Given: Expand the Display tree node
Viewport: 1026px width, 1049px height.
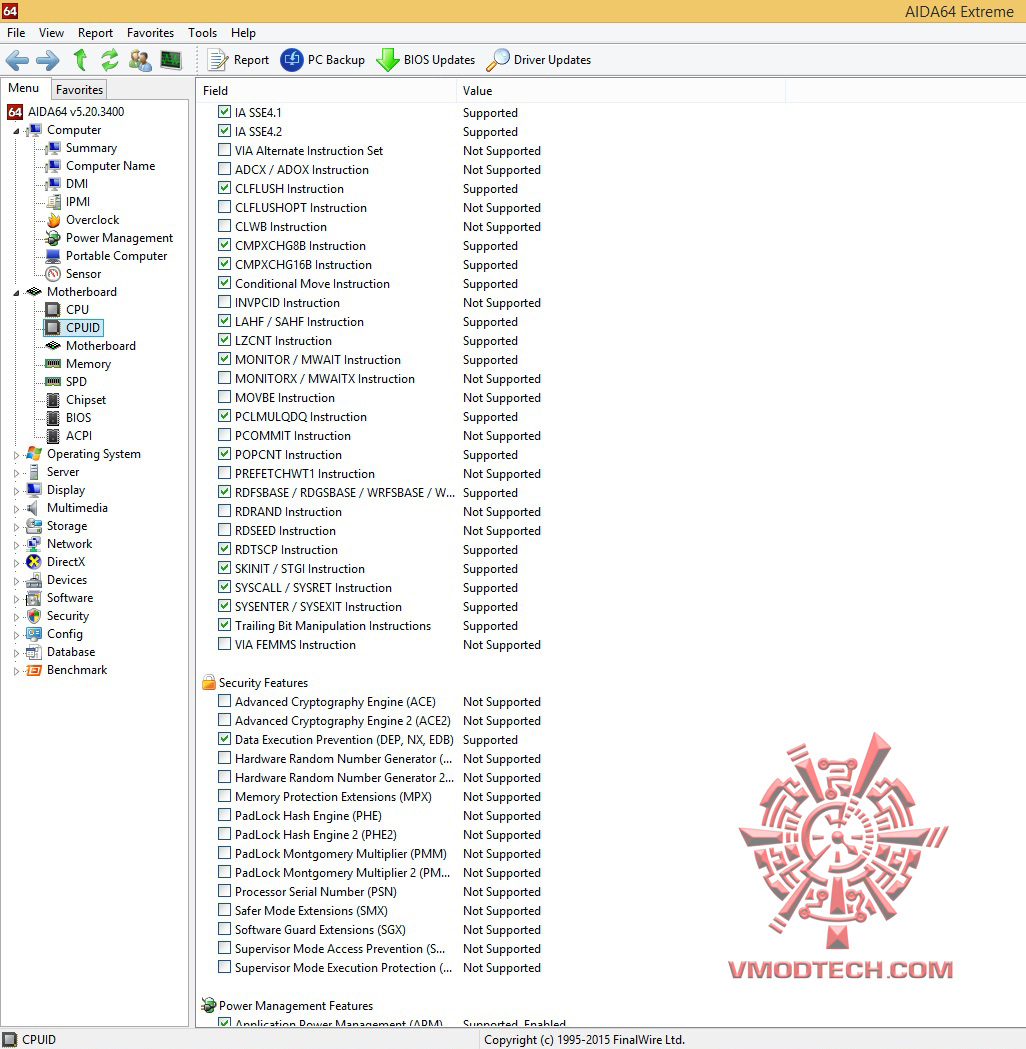Looking at the screenshot, I should click(x=16, y=490).
